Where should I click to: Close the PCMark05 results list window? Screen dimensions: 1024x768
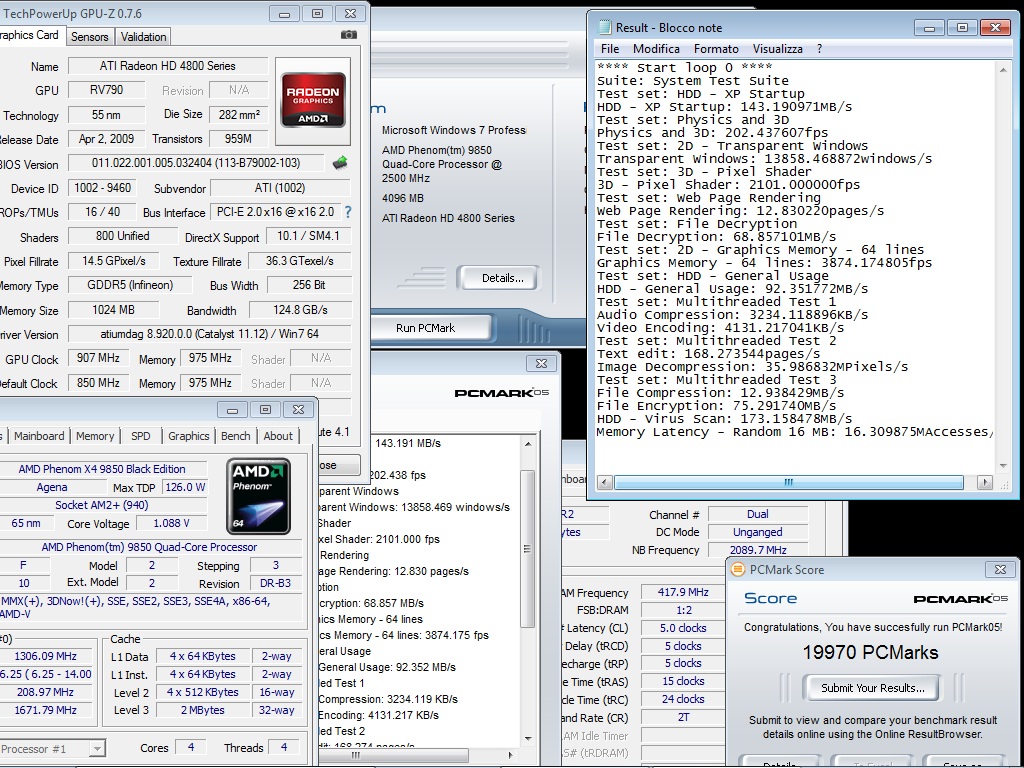click(x=541, y=364)
